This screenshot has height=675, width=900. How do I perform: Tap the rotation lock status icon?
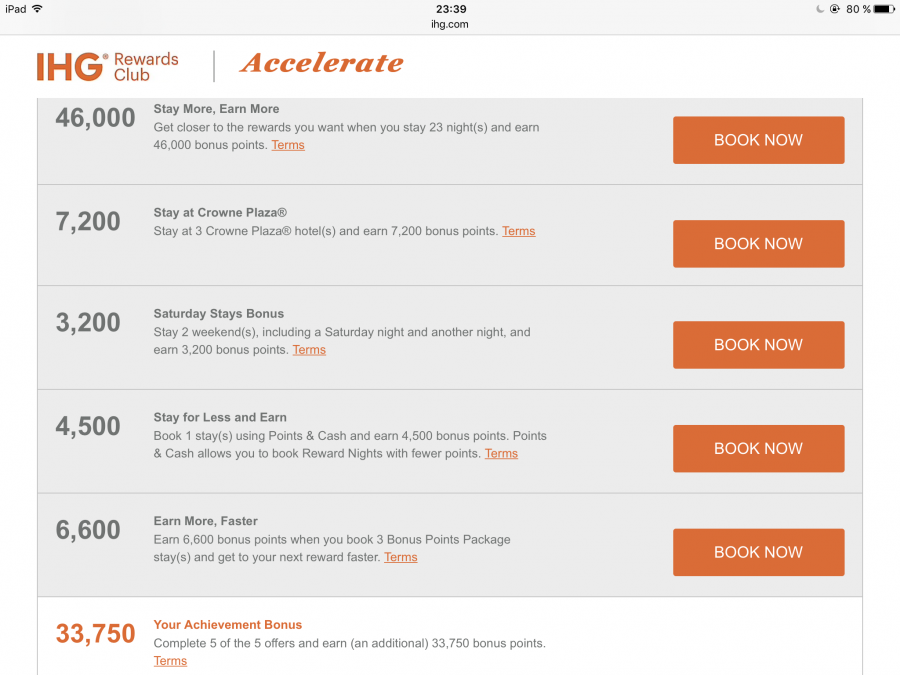pyautogui.click(x=834, y=9)
